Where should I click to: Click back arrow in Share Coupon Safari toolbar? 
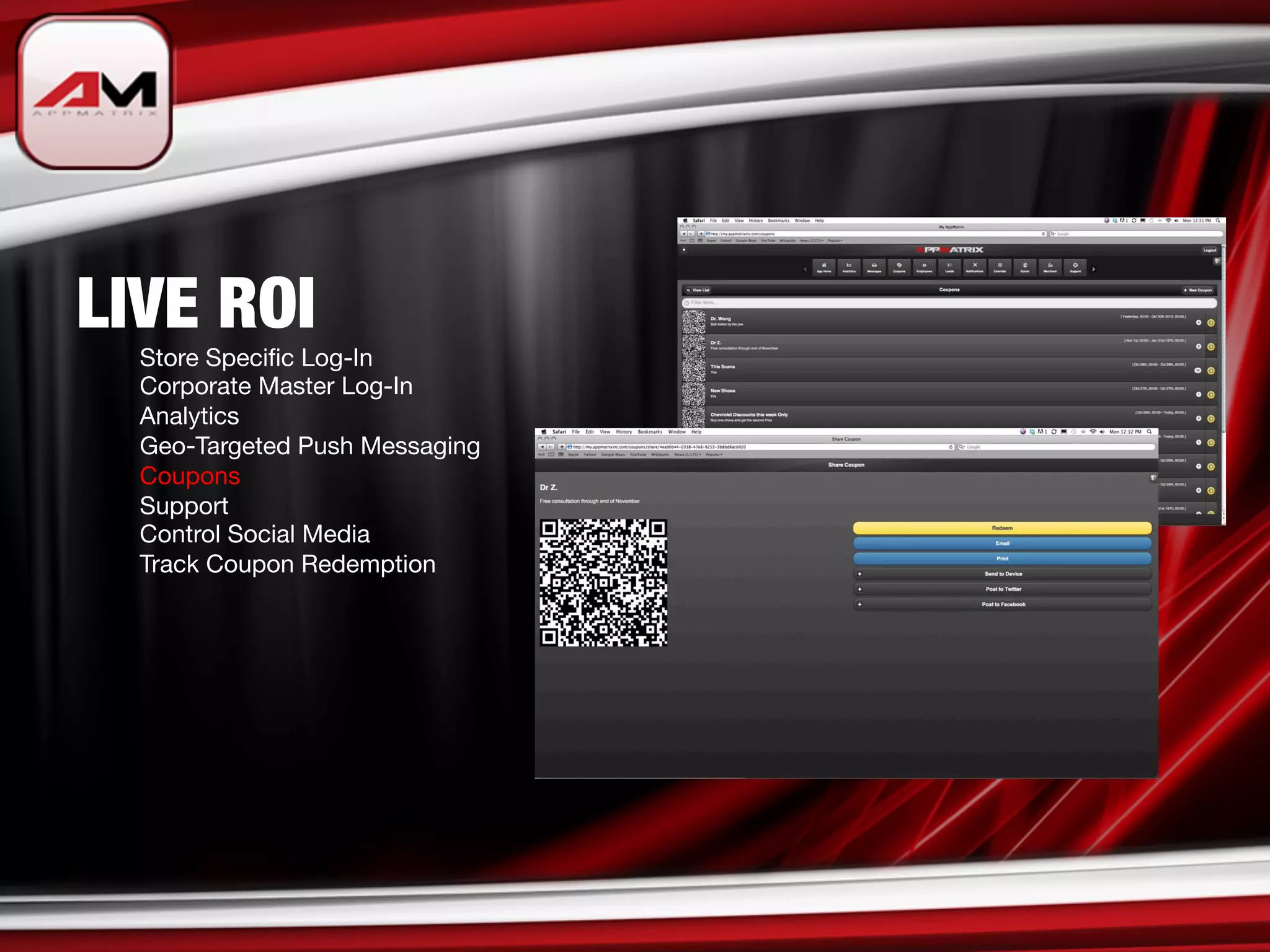point(541,447)
